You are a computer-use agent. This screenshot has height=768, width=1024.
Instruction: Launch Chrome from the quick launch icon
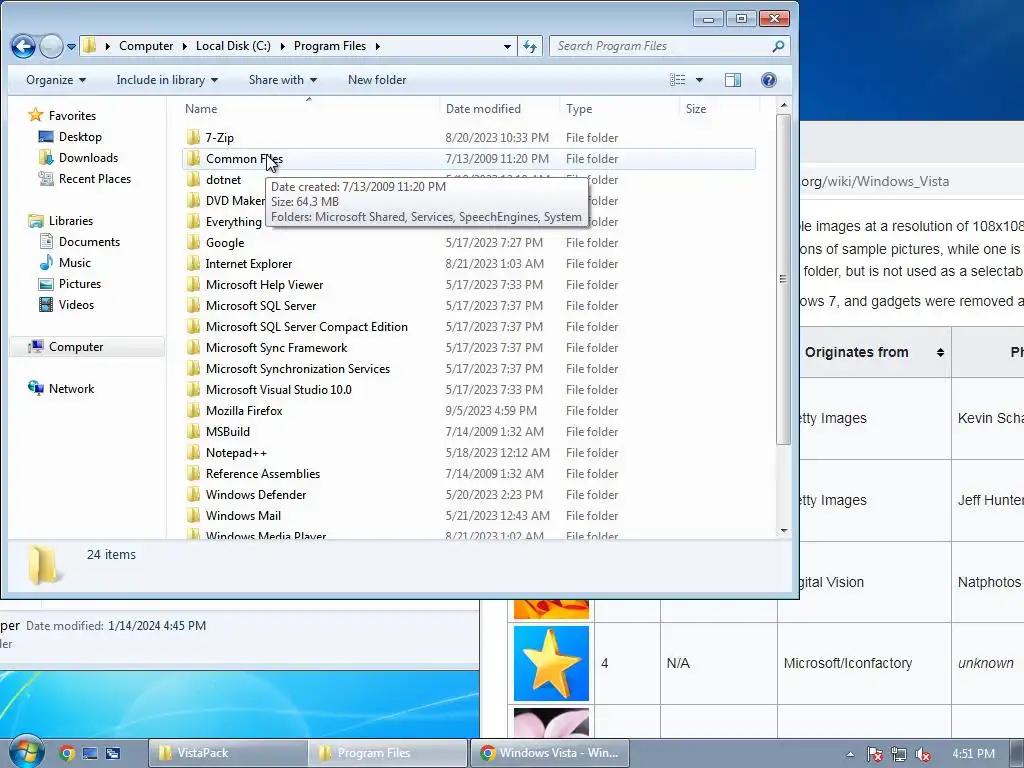[67, 753]
